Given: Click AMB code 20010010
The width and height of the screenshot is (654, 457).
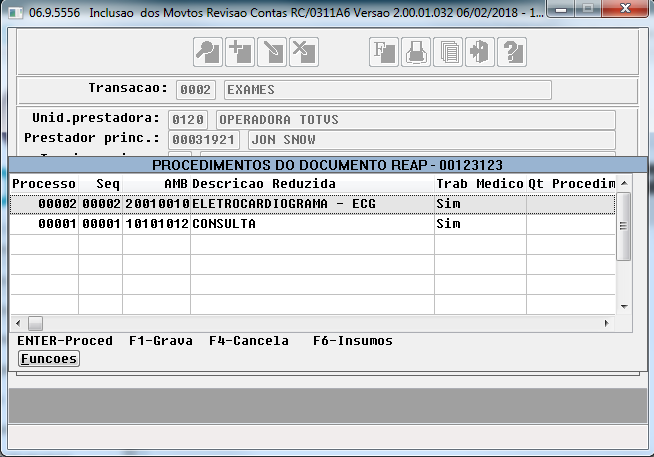Looking at the screenshot, I should (x=157, y=204).
